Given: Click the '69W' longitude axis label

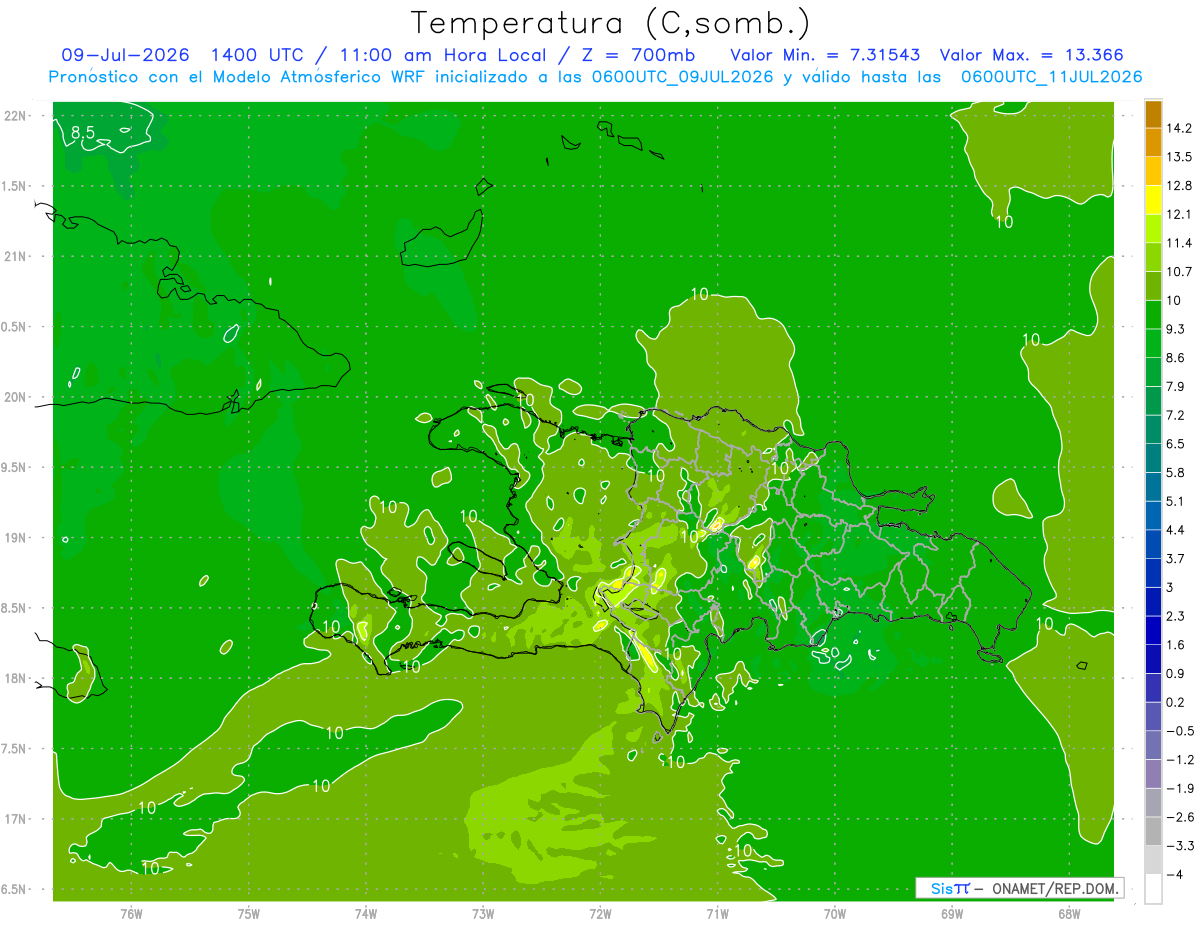Looking at the screenshot, I should pos(951,914).
